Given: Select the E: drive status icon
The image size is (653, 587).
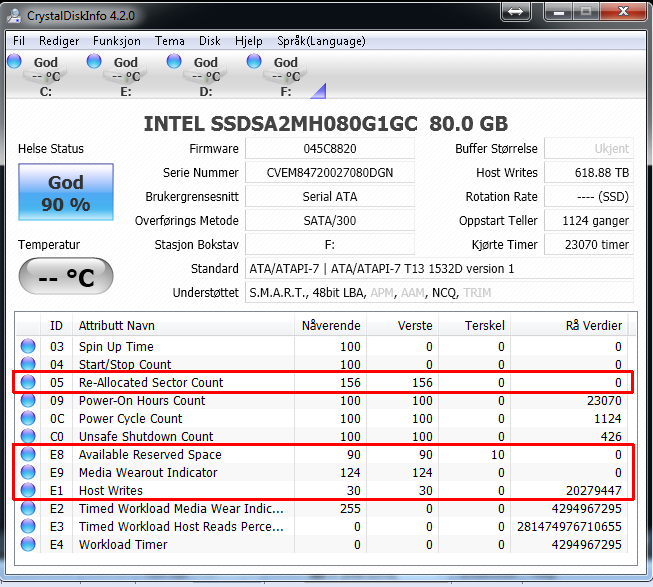Looking at the screenshot, I should (x=94, y=61).
